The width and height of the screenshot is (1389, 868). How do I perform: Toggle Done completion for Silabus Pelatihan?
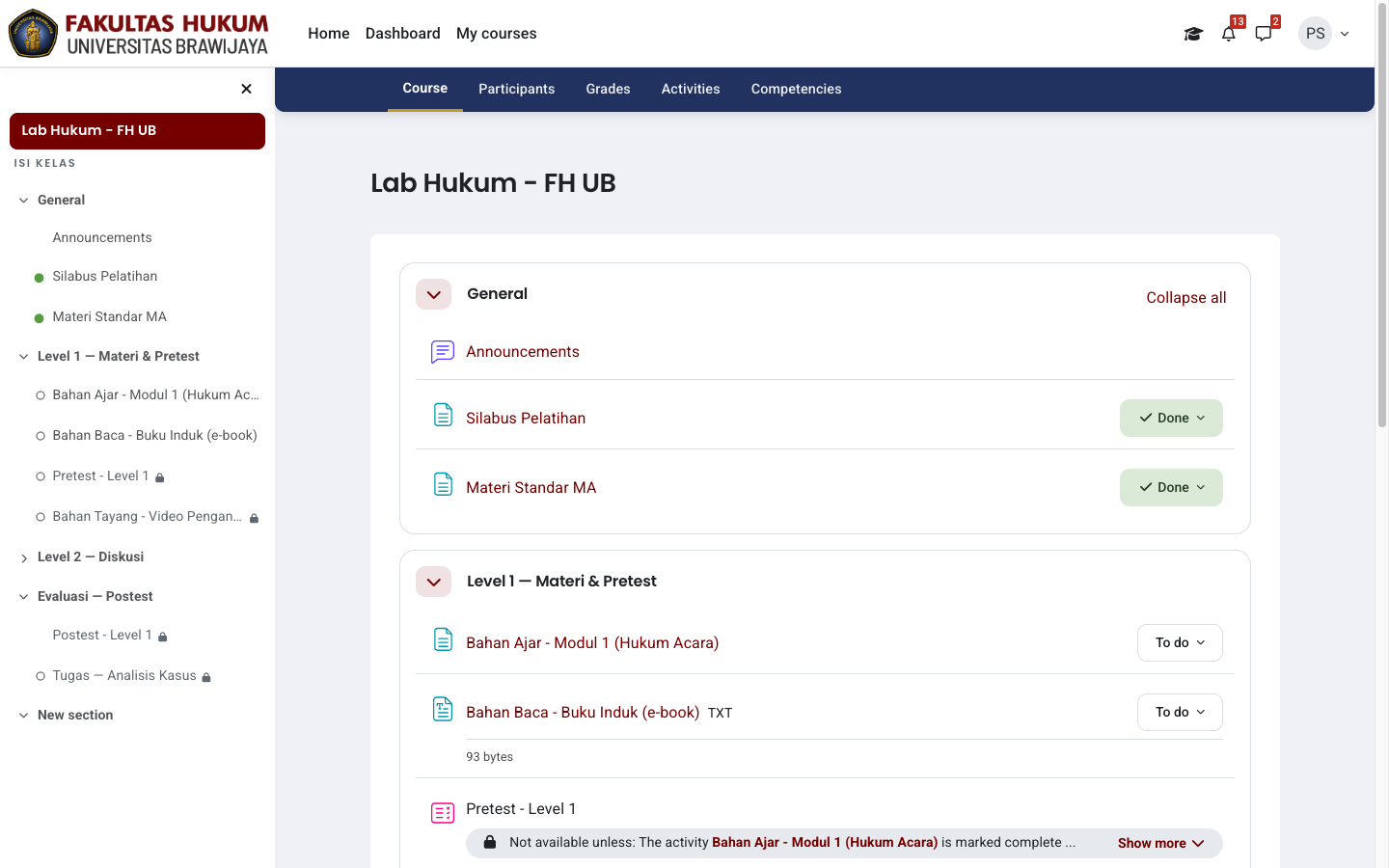pyautogui.click(x=1171, y=418)
